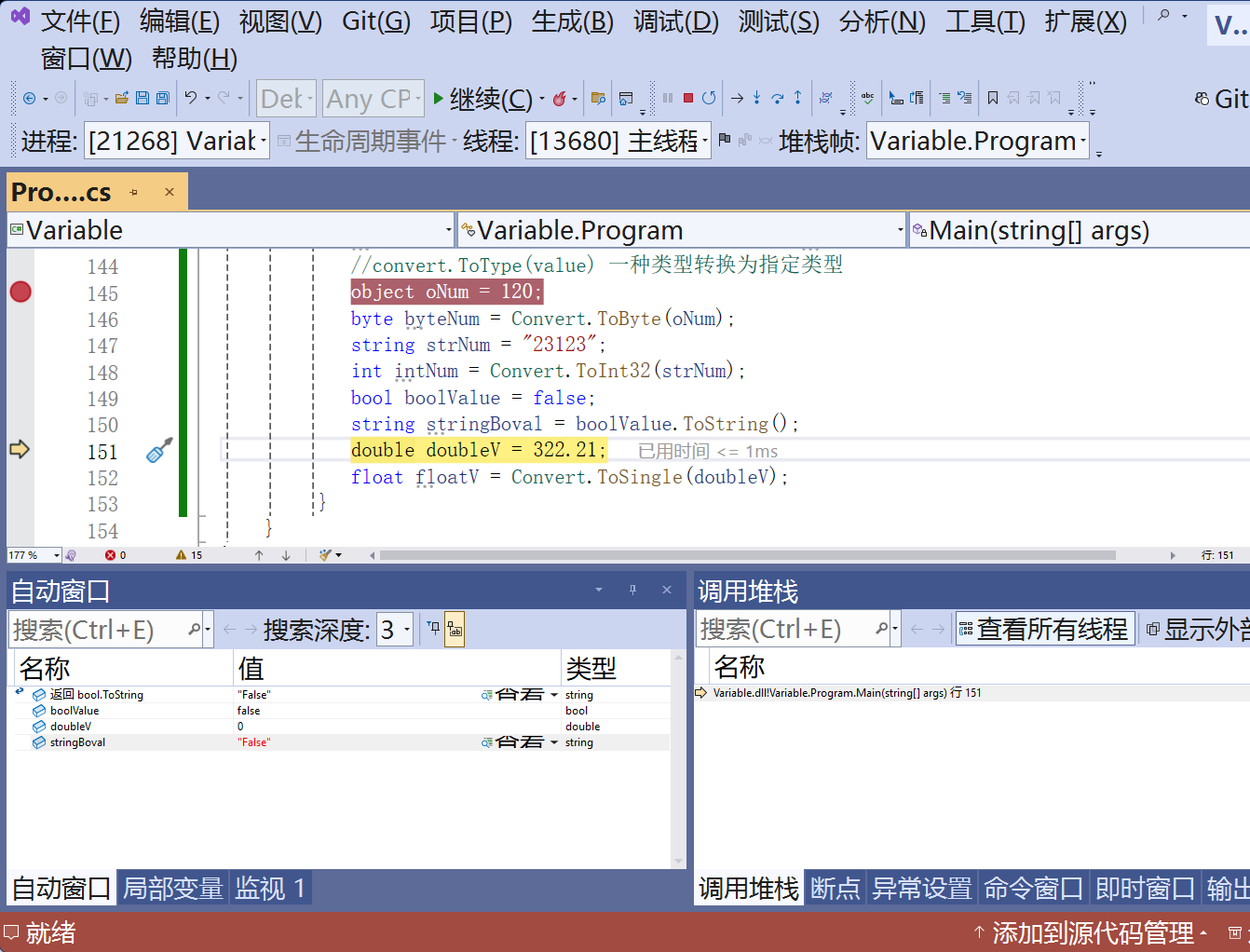The width and height of the screenshot is (1250, 952).
Task: Click the step into (逐语句) icon
Action: (x=756, y=97)
